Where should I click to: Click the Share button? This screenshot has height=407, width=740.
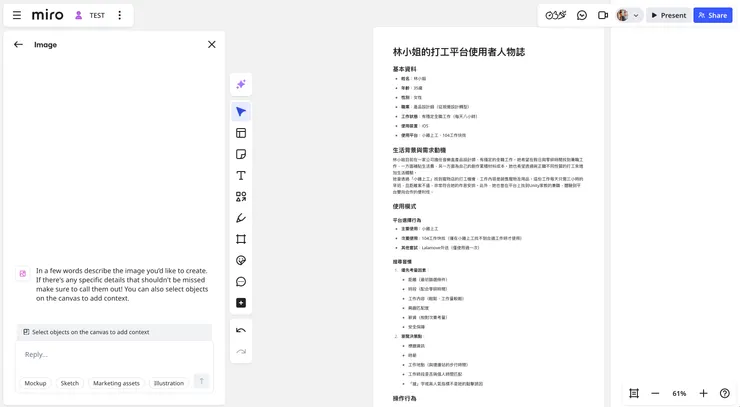click(713, 15)
